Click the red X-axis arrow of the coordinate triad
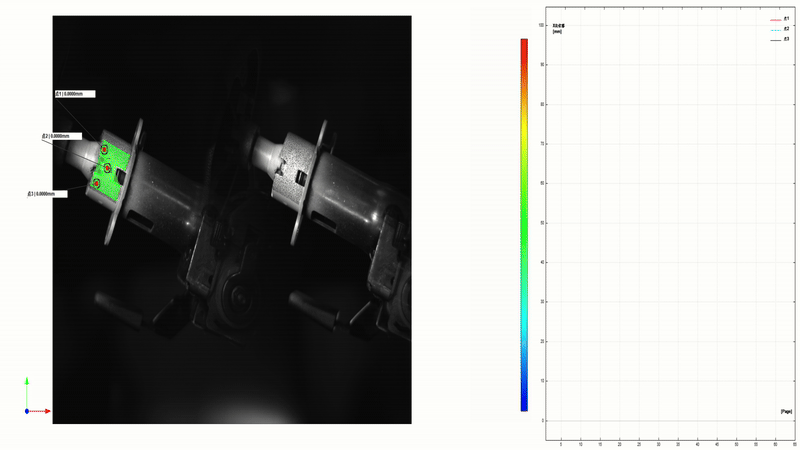Screen dimensions: 800x450 click(x=45, y=411)
